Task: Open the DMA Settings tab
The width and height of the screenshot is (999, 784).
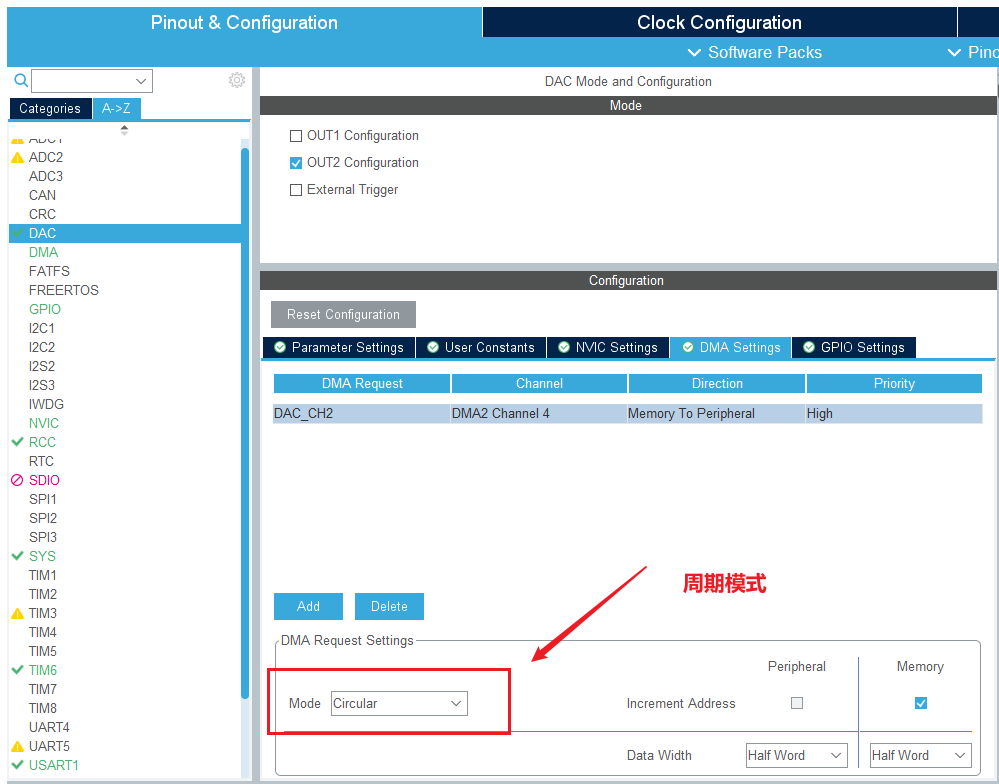Action: point(731,347)
